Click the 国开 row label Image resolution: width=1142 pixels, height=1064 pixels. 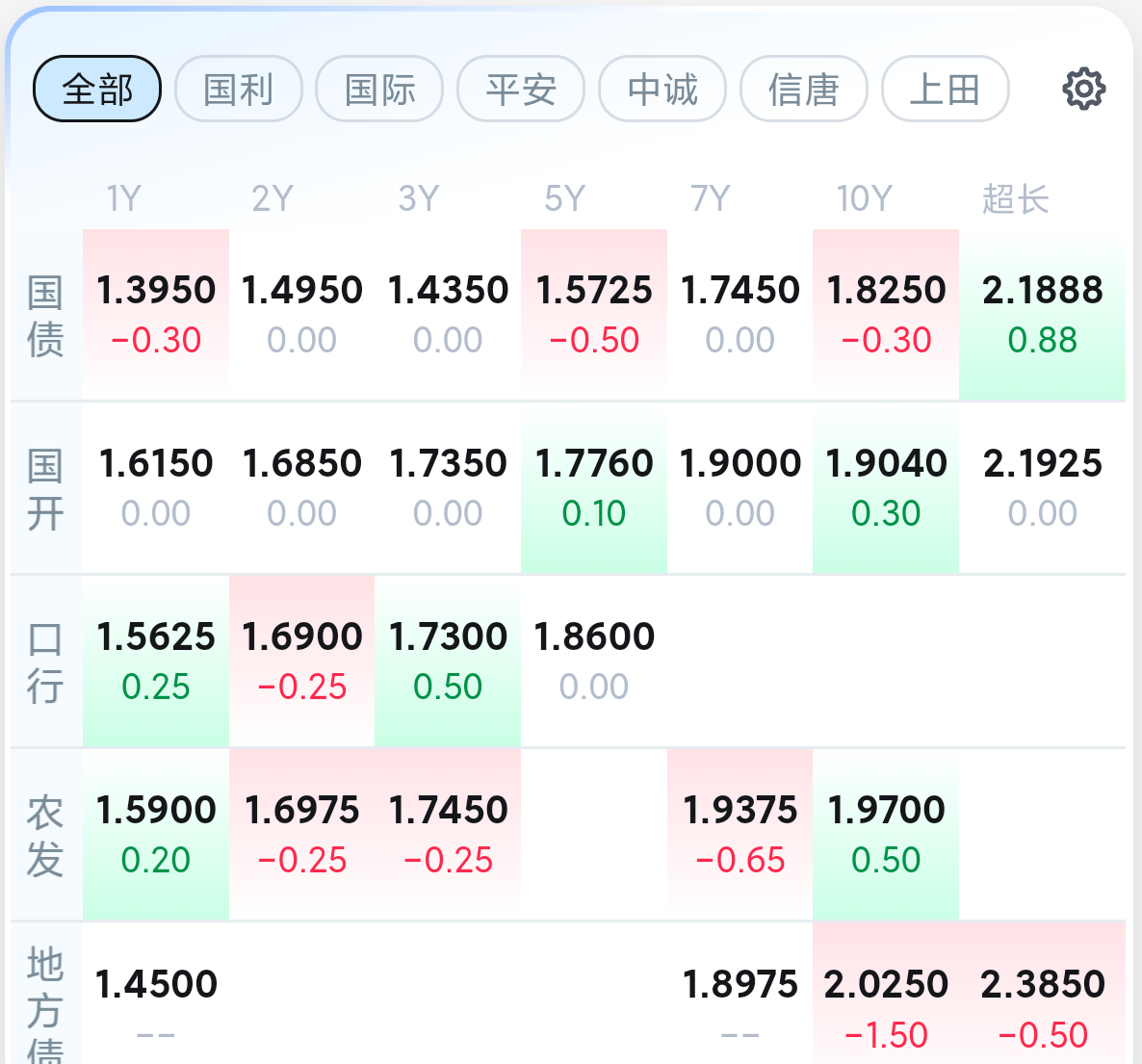click(45, 489)
